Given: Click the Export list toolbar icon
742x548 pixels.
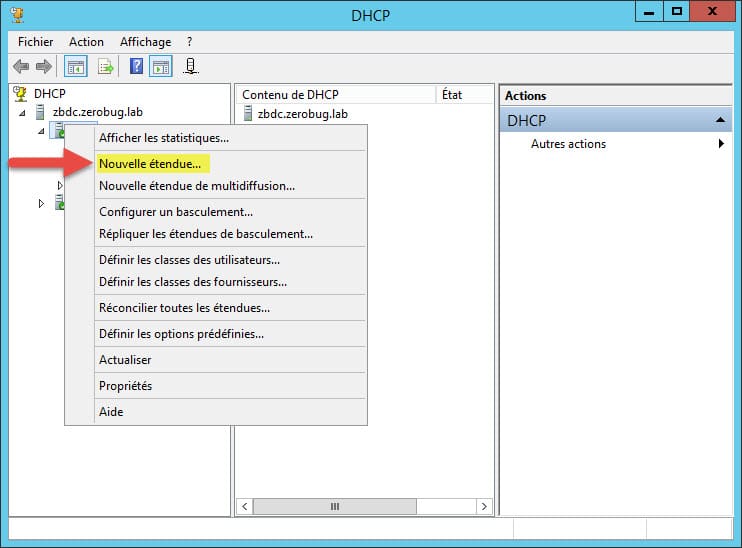Looking at the screenshot, I should (106, 67).
